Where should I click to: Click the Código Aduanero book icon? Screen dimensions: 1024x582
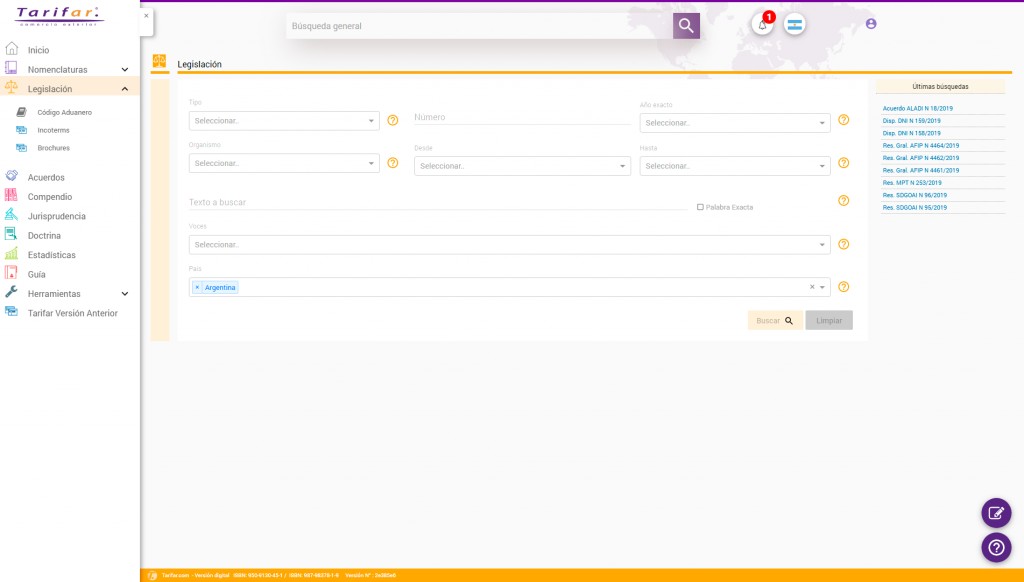pos(22,112)
